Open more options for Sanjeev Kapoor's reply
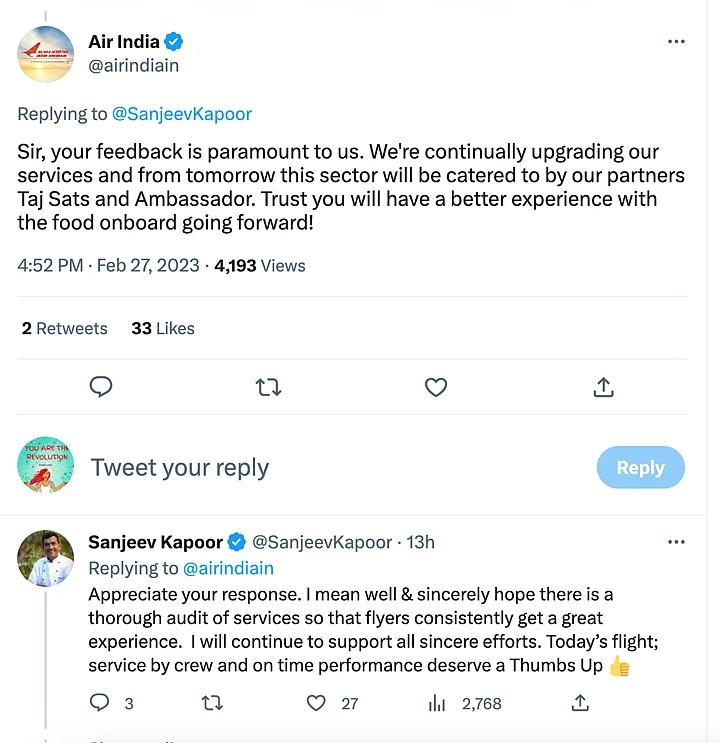This screenshot has width=720, height=743. click(x=676, y=541)
